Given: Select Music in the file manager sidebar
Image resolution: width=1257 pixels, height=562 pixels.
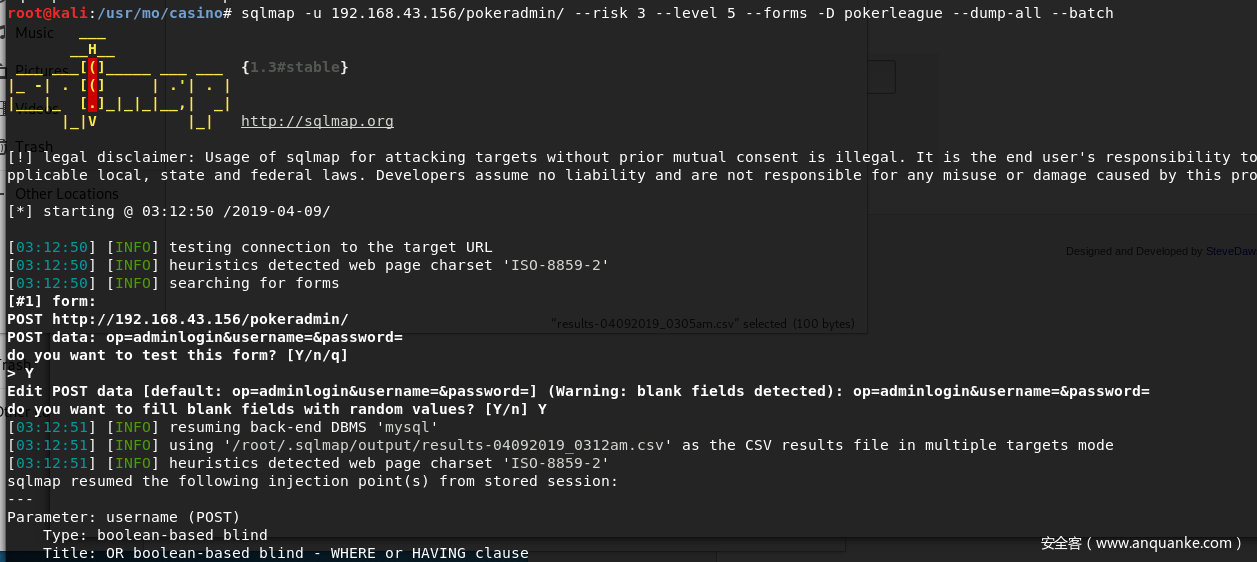Looking at the screenshot, I should (35, 33).
